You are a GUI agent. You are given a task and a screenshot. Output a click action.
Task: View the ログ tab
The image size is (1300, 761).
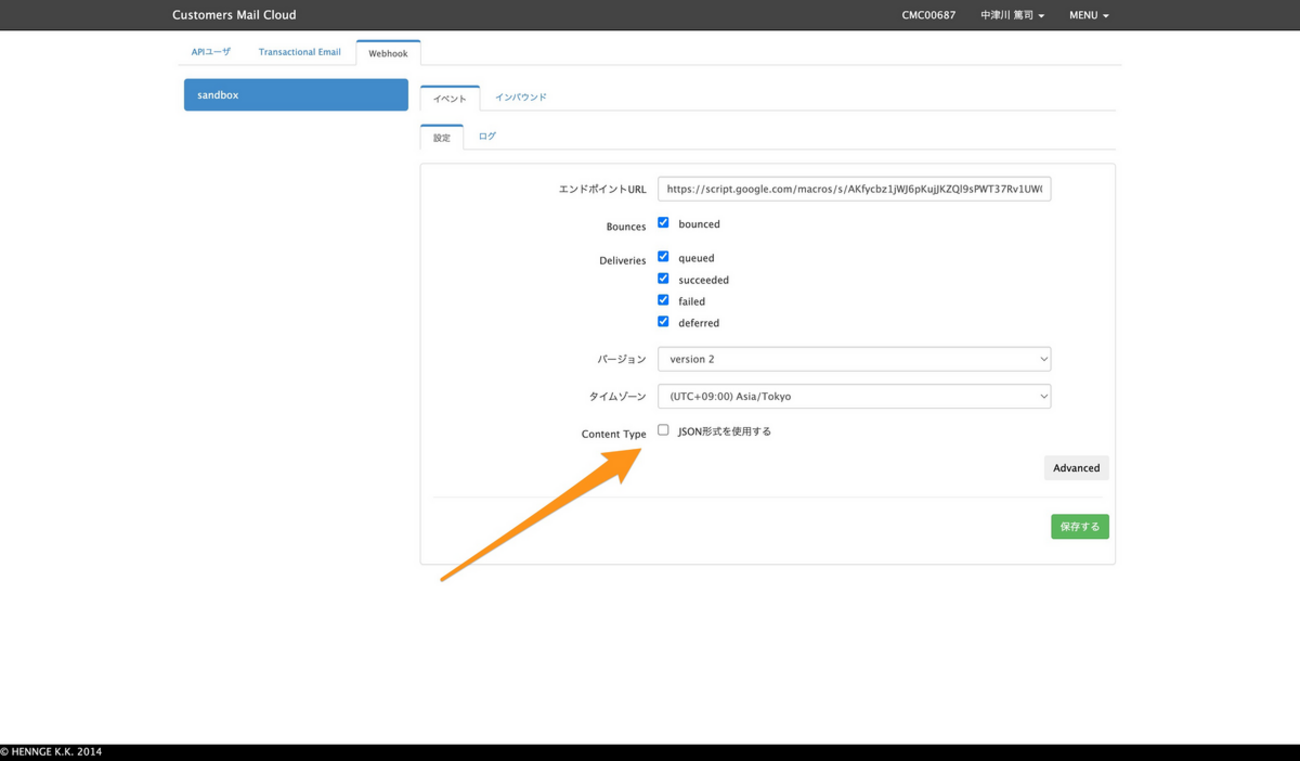487,135
